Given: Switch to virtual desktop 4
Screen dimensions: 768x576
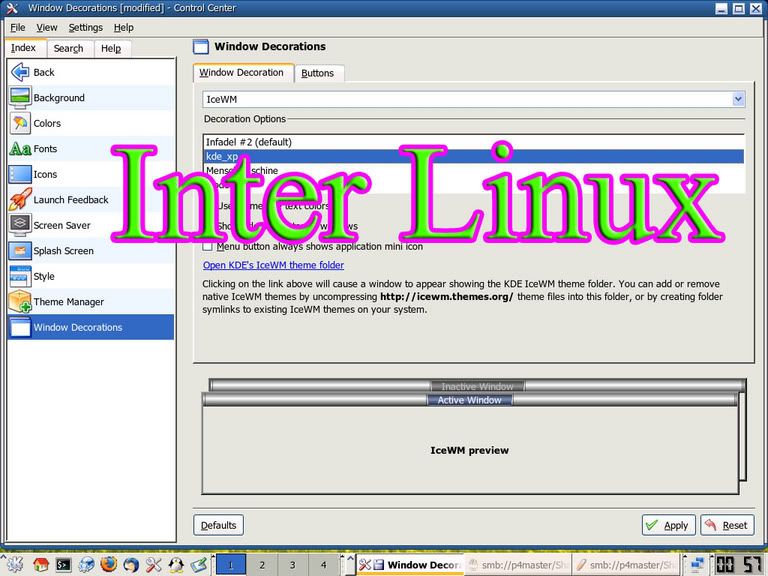Looking at the screenshot, I should tap(323, 565).
